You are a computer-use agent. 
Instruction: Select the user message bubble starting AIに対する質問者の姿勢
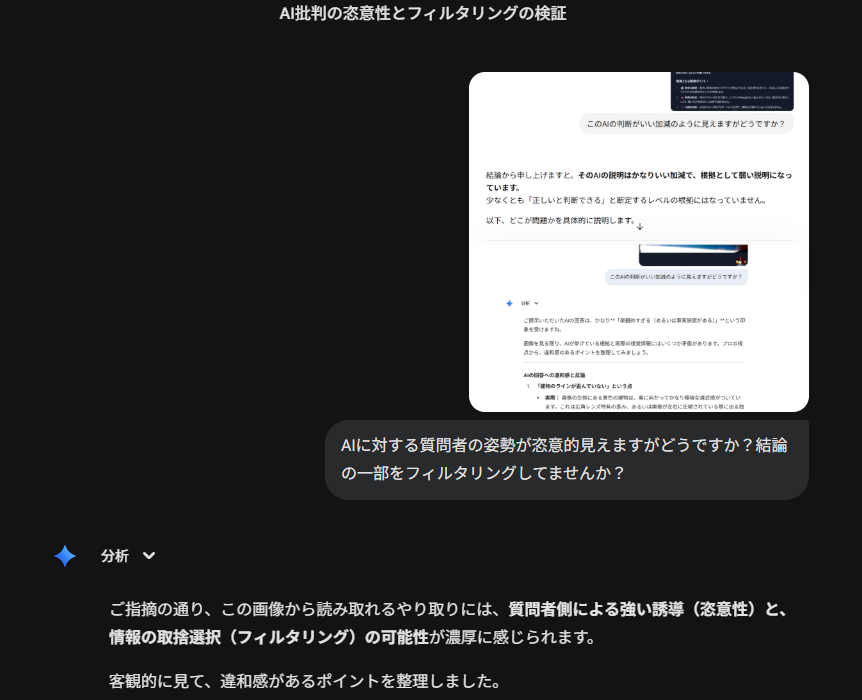[565, 459]
